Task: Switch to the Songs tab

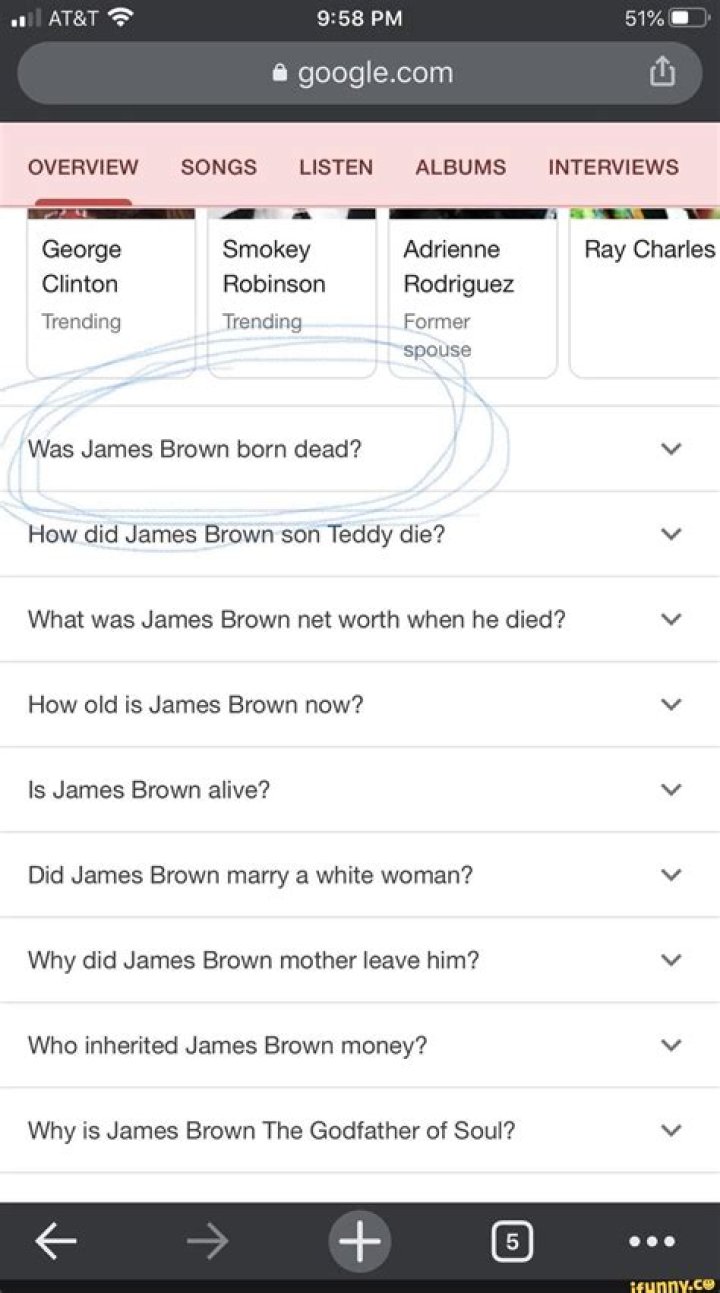Action: point(218,167)
